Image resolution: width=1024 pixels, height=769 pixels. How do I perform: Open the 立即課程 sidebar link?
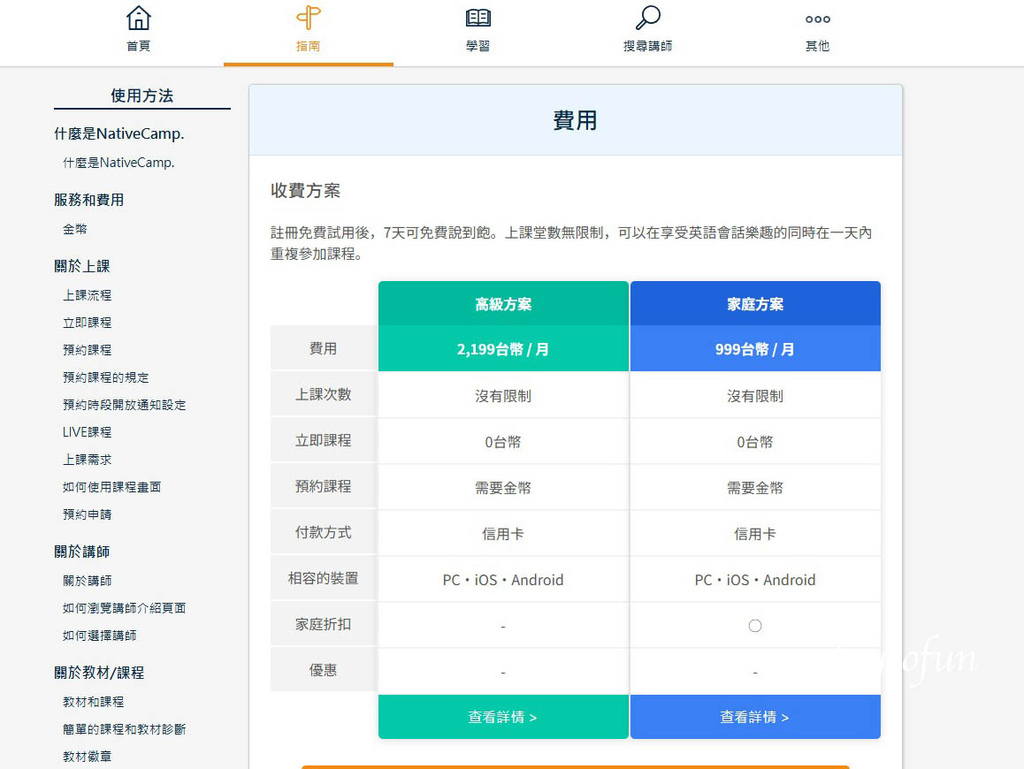tap(87, 322)
